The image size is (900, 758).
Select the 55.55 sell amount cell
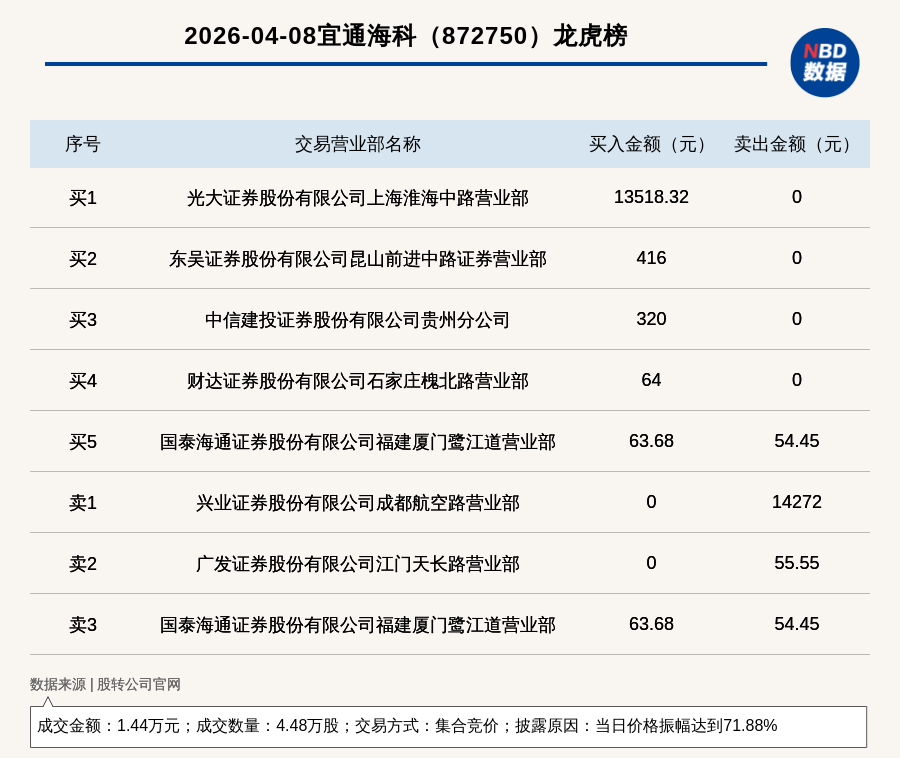click(796, 563)
